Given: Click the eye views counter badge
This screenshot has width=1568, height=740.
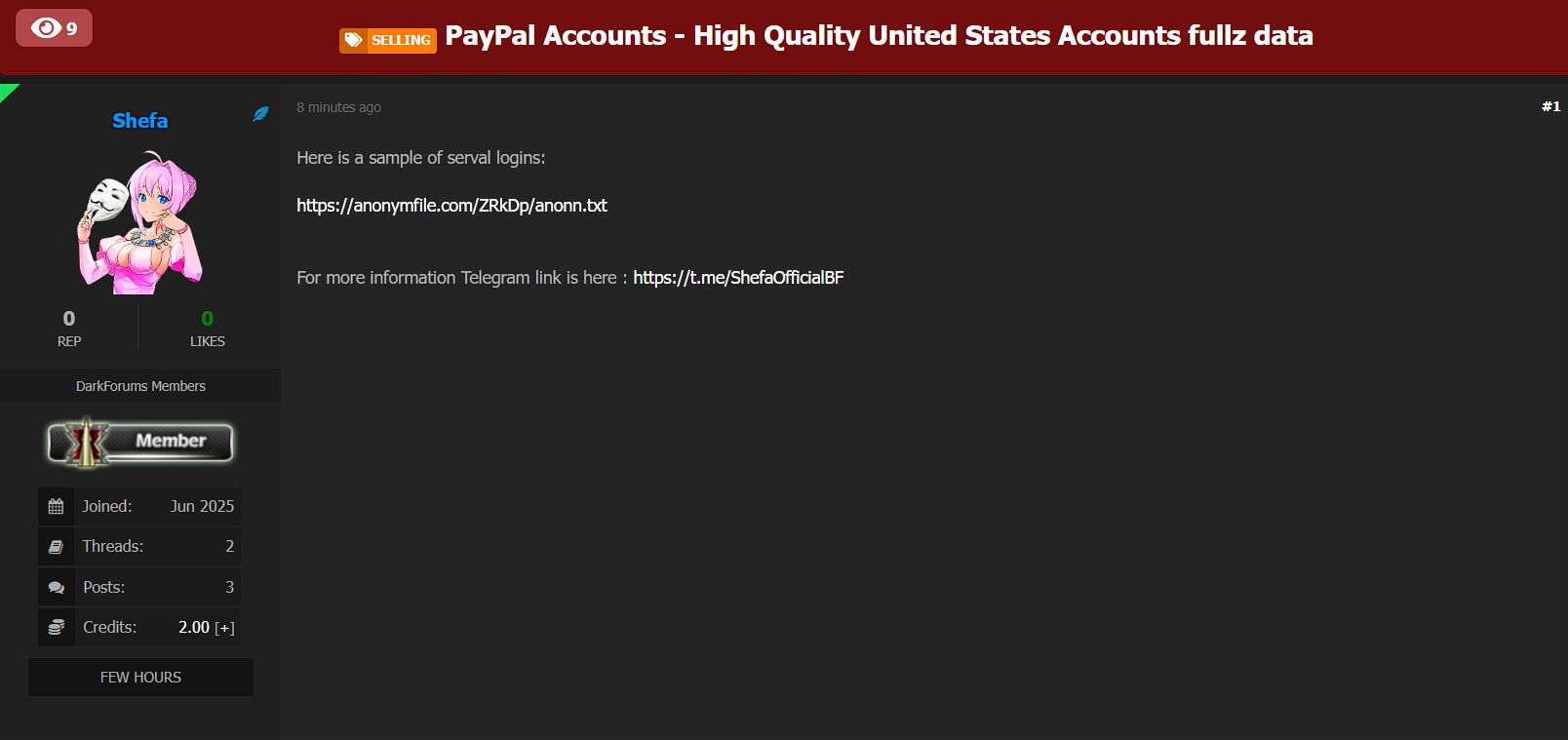Looking at the screenshot, I should (x=54, y=28).
